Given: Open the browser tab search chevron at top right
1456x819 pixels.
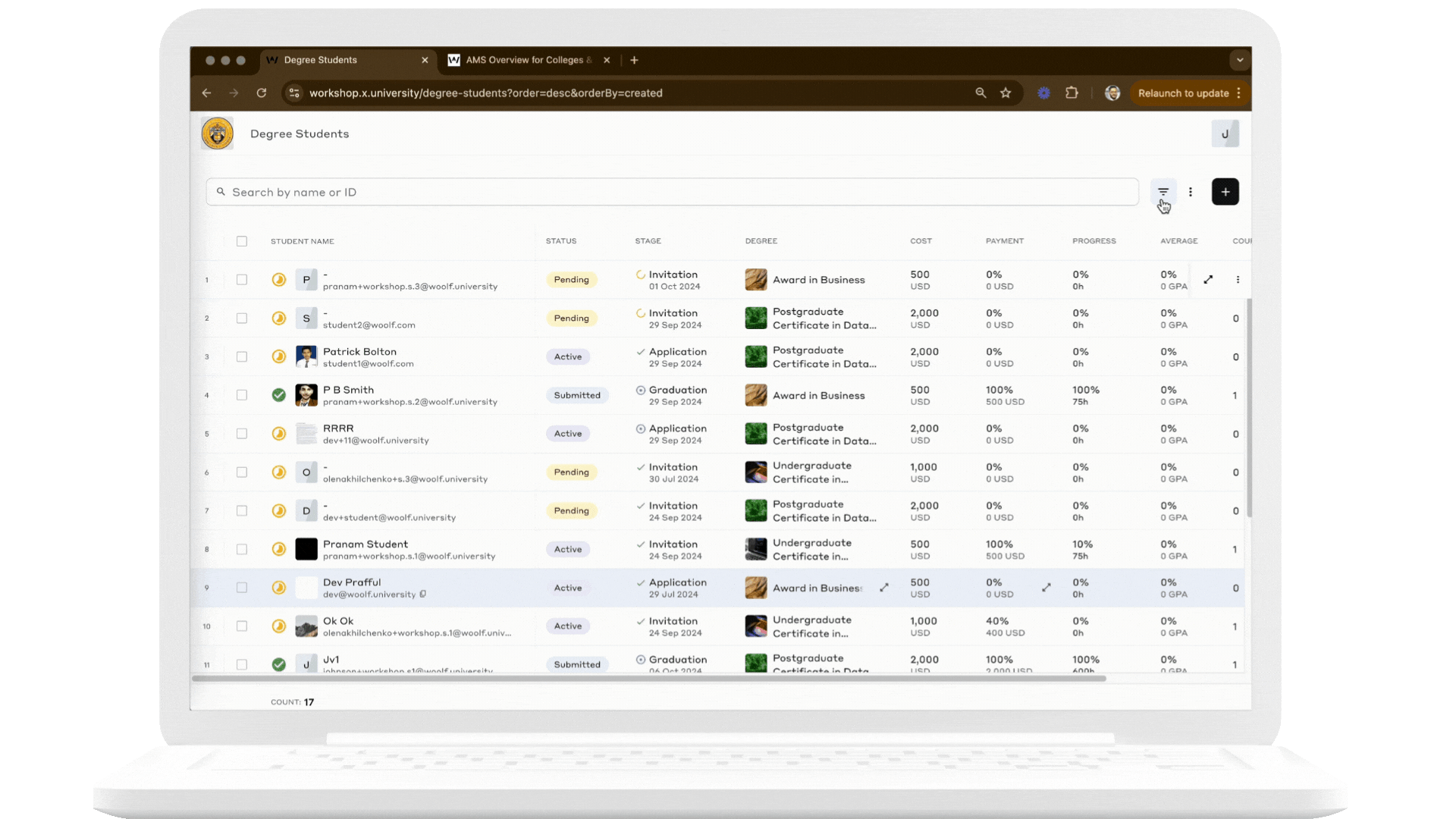Looking at the screenshot, I should [x=1239, y=60].
